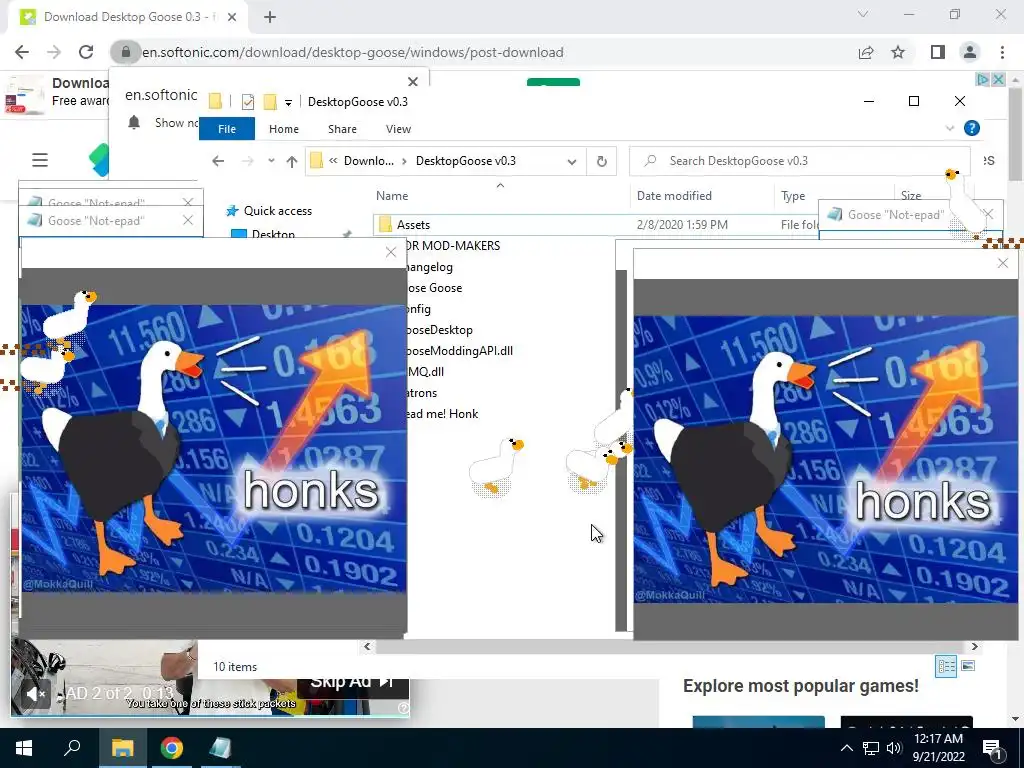Screen dimensions: 1024x768
Task: Share this page using Chrome share icon
Action: point(866,52)
